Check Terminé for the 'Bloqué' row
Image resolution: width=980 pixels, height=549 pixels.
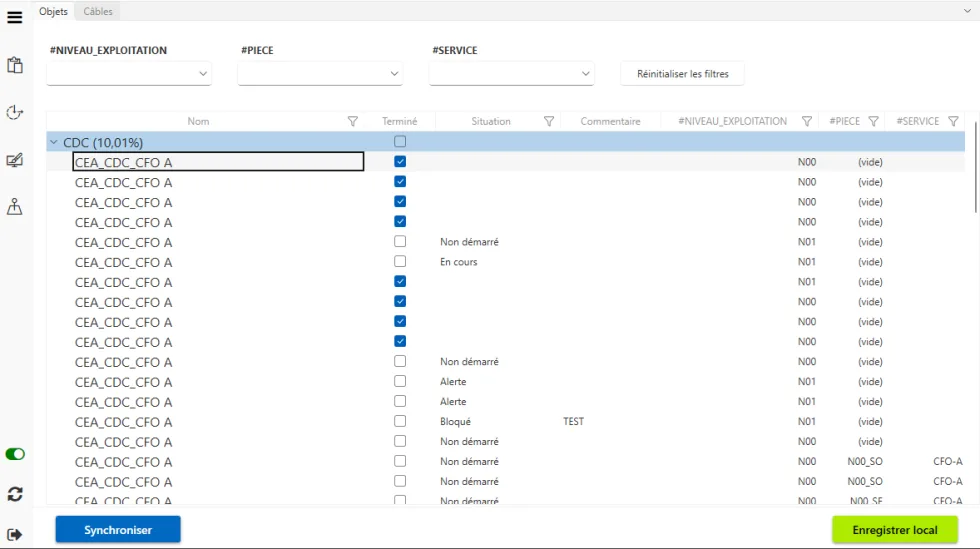coord(400,422)
